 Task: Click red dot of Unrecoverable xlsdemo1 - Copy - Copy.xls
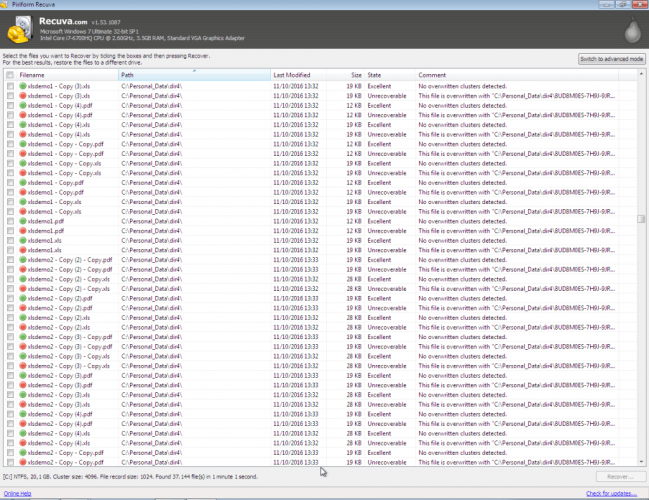pyautogui.click(x=23, y=173)
